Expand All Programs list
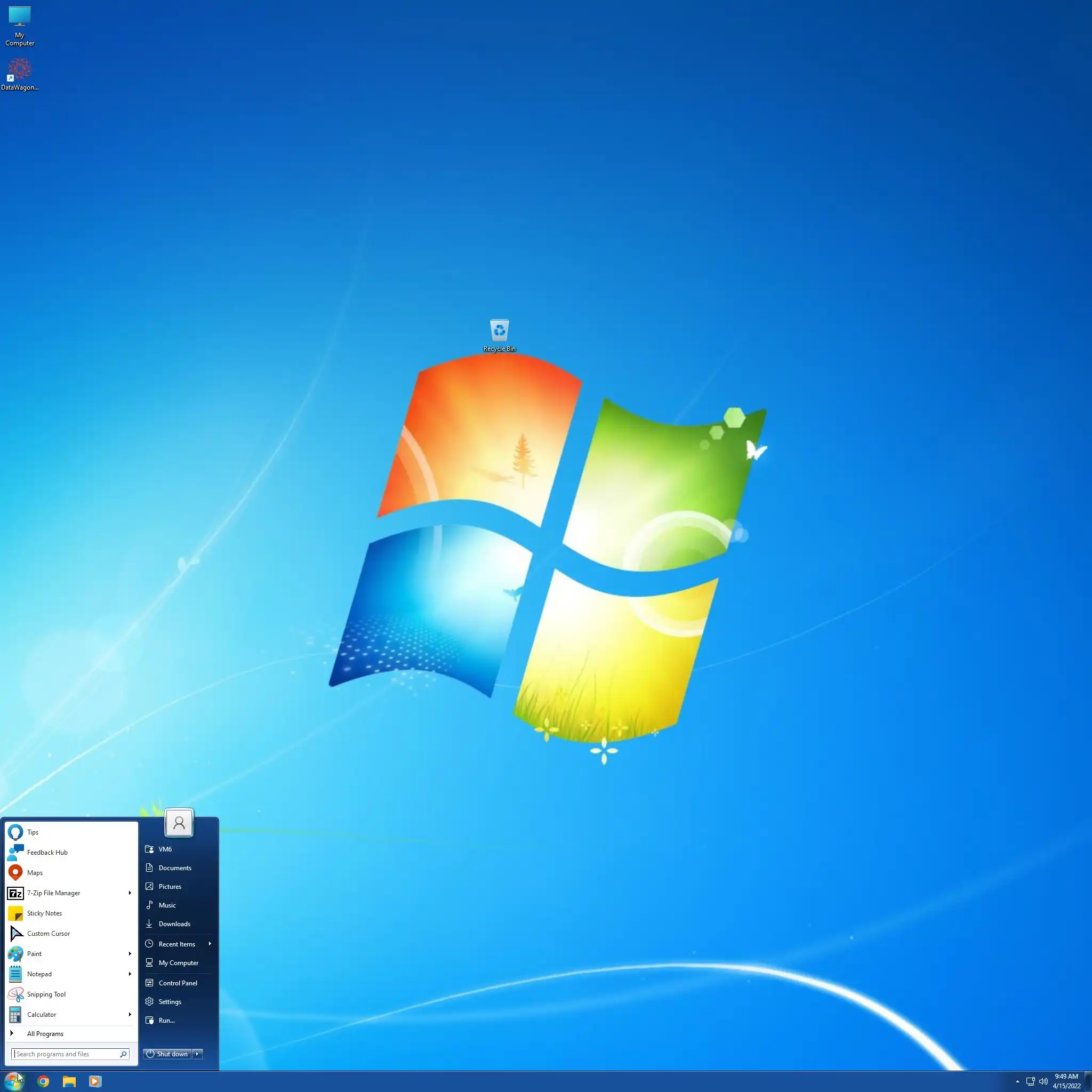This screenshot has width=1092, height=1092. 45,1034
